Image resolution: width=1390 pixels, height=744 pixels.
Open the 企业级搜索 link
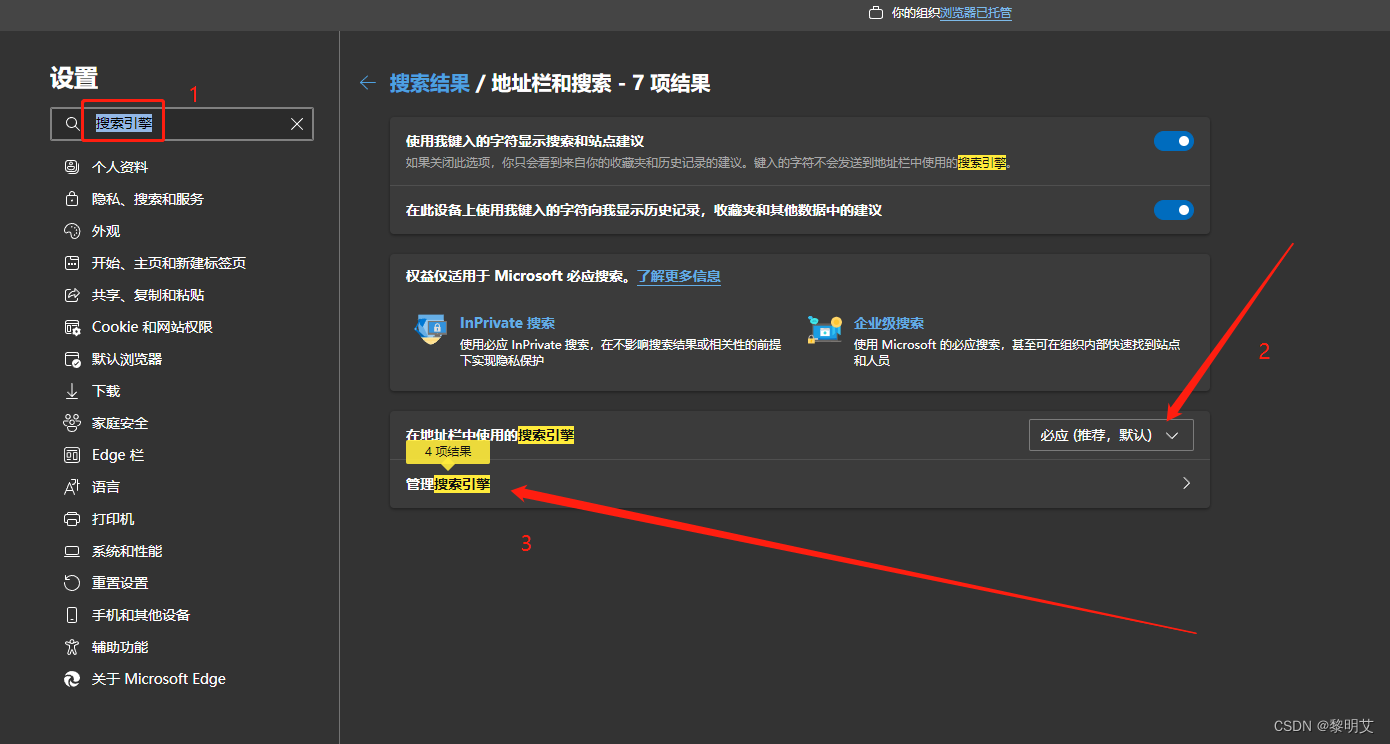tap(889, 323)
